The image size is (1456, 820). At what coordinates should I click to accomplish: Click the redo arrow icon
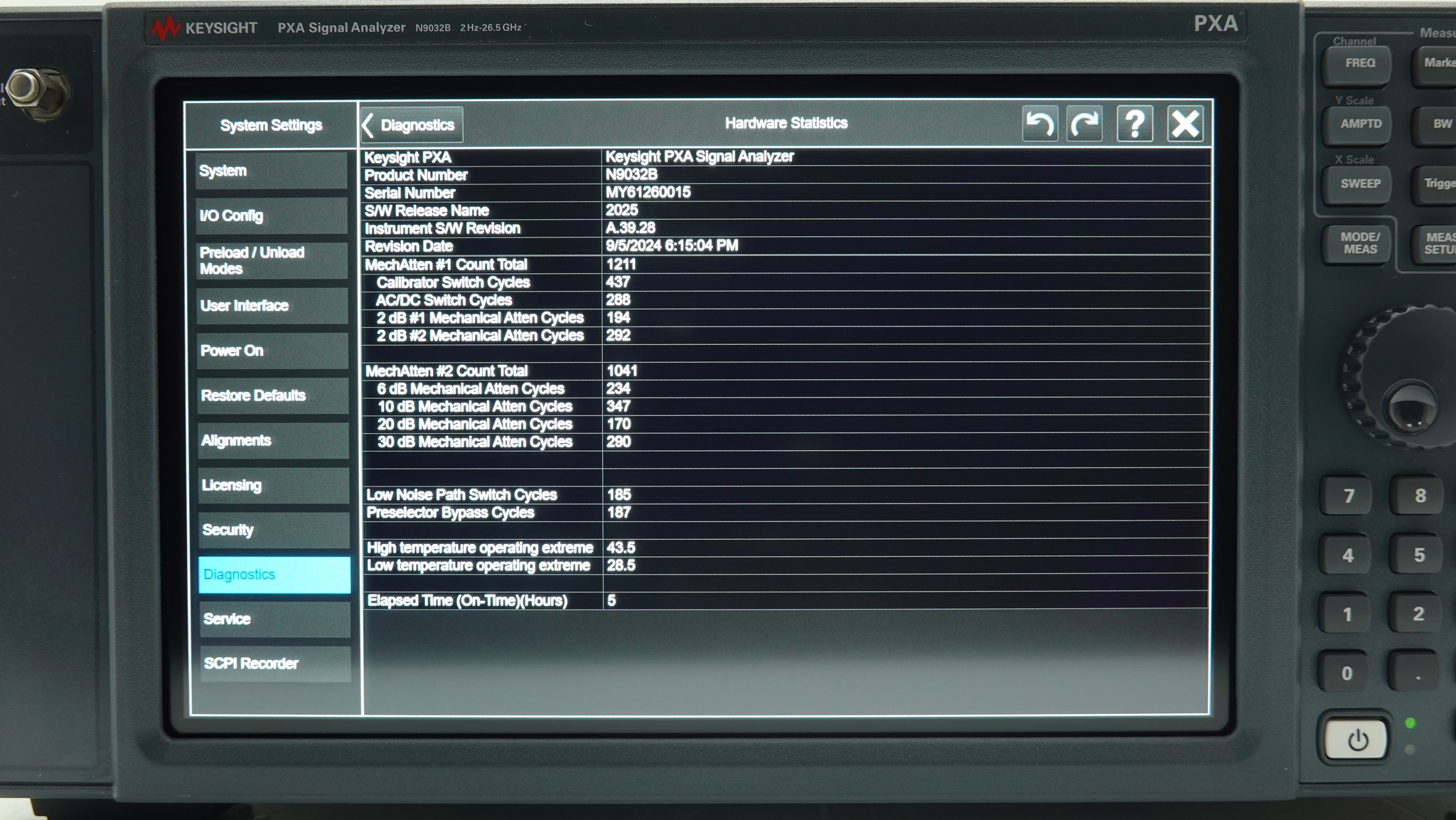(1085, 124)
